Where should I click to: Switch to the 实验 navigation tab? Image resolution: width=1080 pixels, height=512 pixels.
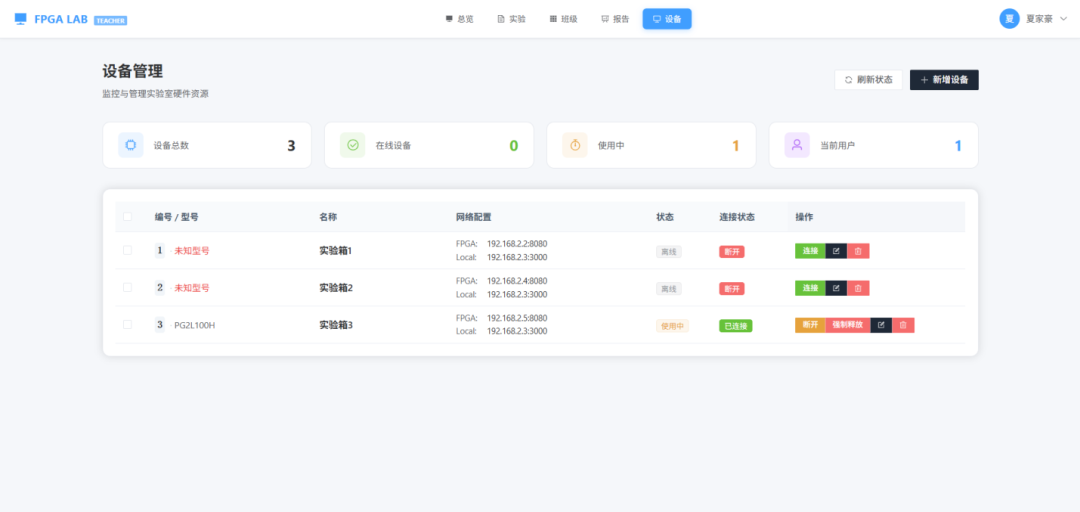[x=511, y=19]
